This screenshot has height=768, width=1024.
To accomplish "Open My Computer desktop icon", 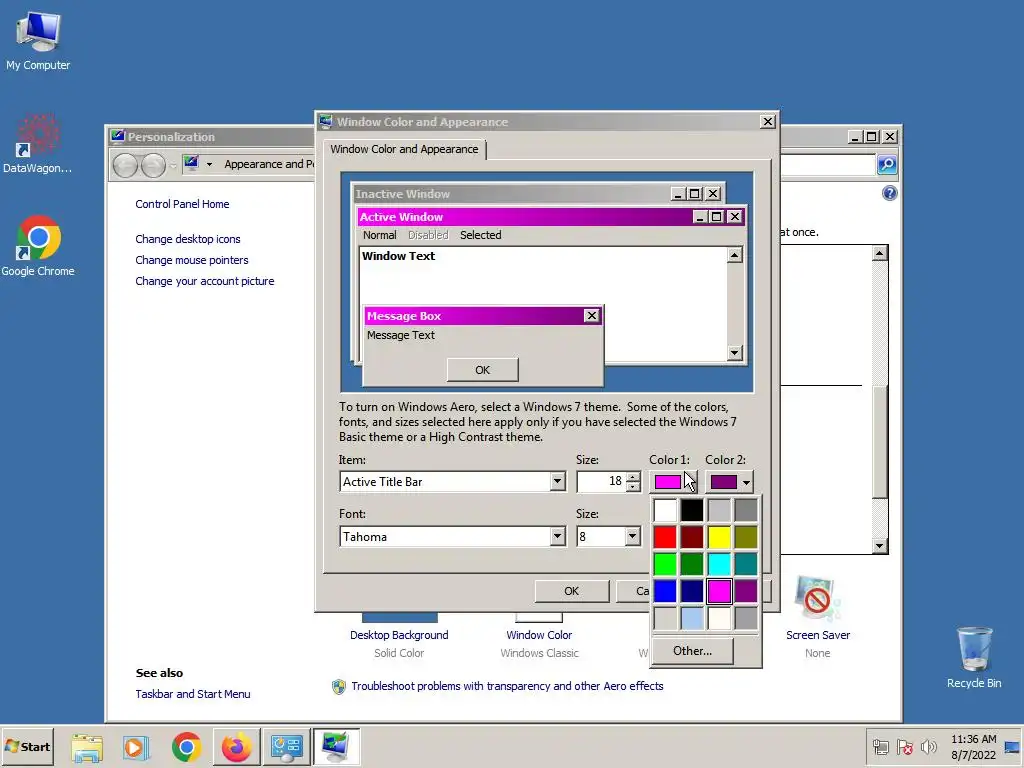I will point(38,40).
